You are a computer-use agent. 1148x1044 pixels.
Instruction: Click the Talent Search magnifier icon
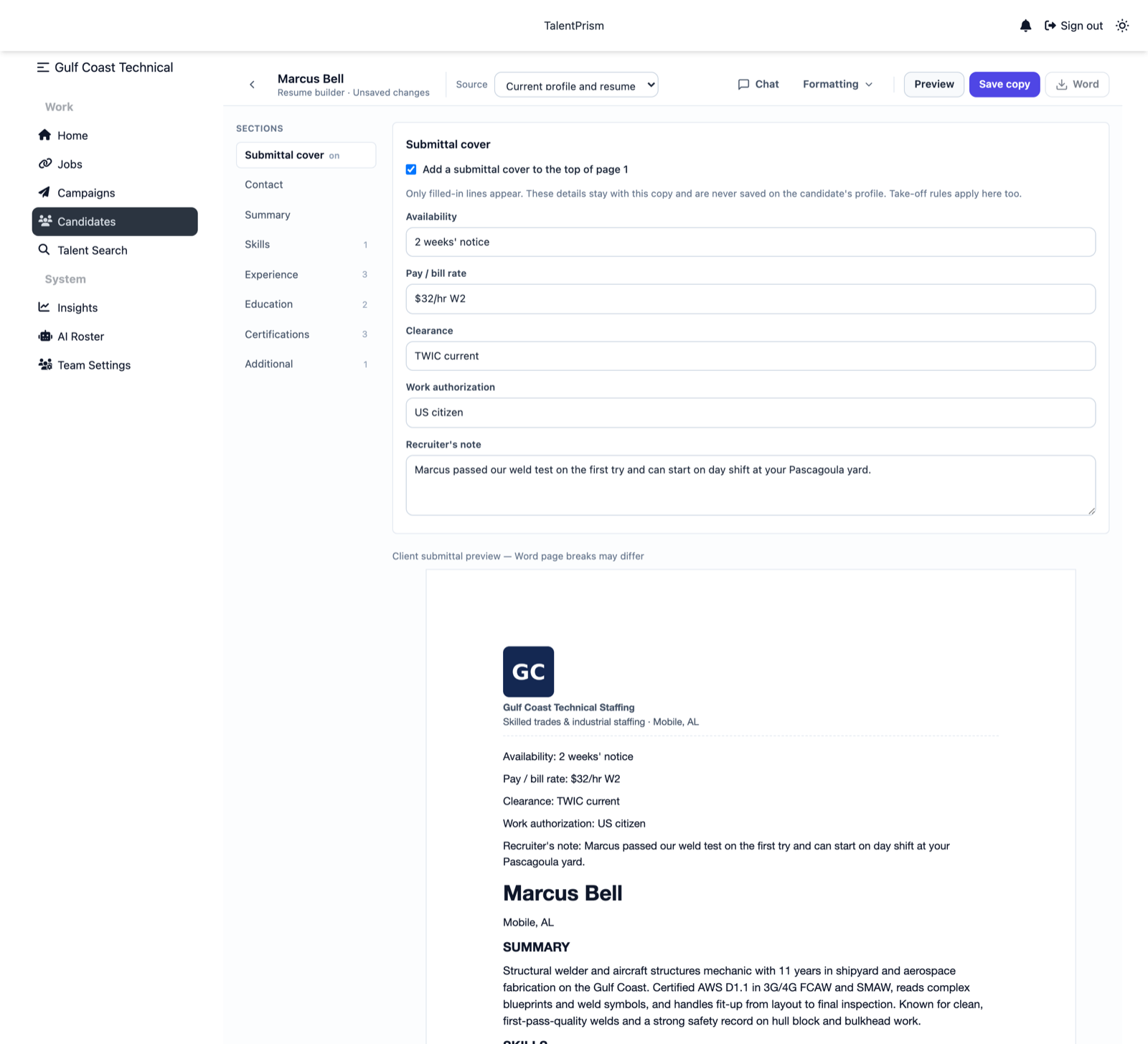44,250
